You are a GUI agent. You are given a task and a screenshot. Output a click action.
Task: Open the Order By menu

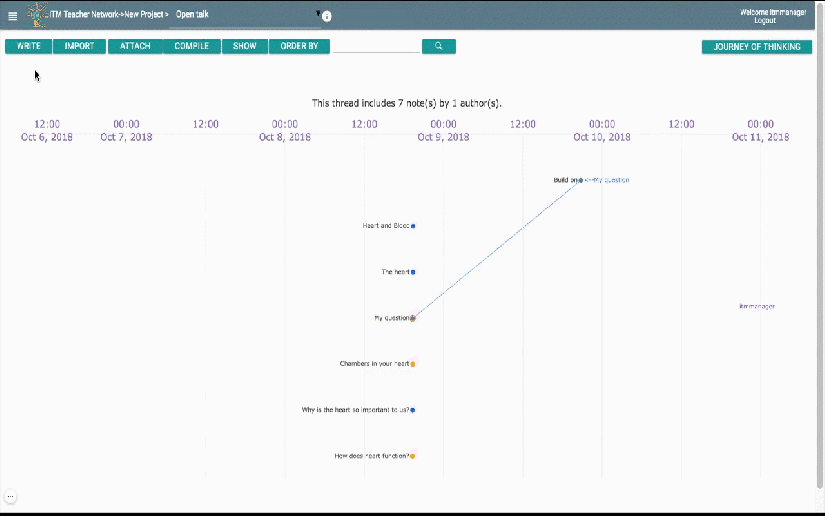299,46
